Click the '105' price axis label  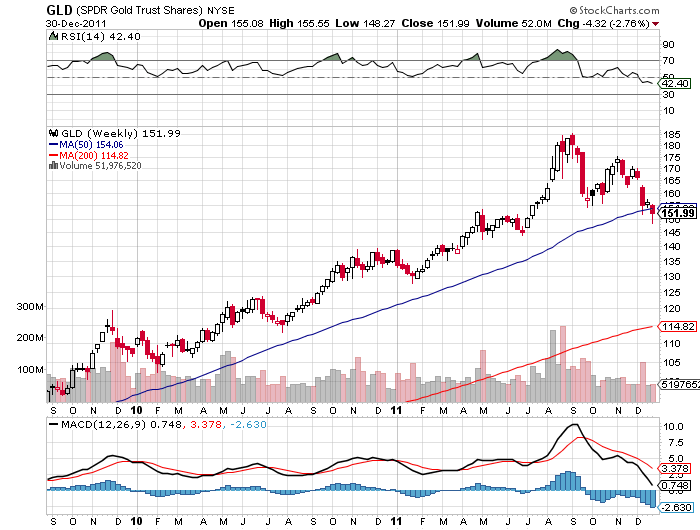click(671, 363)
